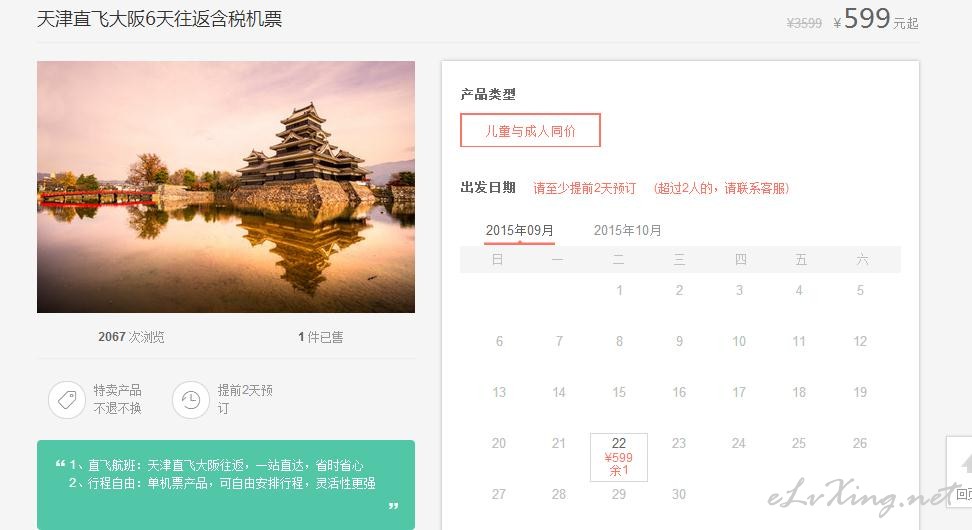Click the 直飞航班 highlight line in green box

[216, 465]
